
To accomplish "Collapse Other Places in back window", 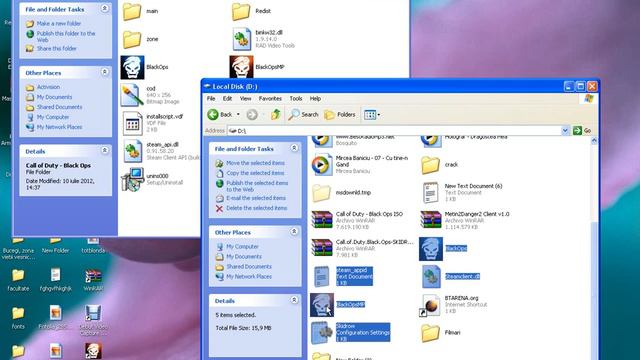I will pos(104,72).
